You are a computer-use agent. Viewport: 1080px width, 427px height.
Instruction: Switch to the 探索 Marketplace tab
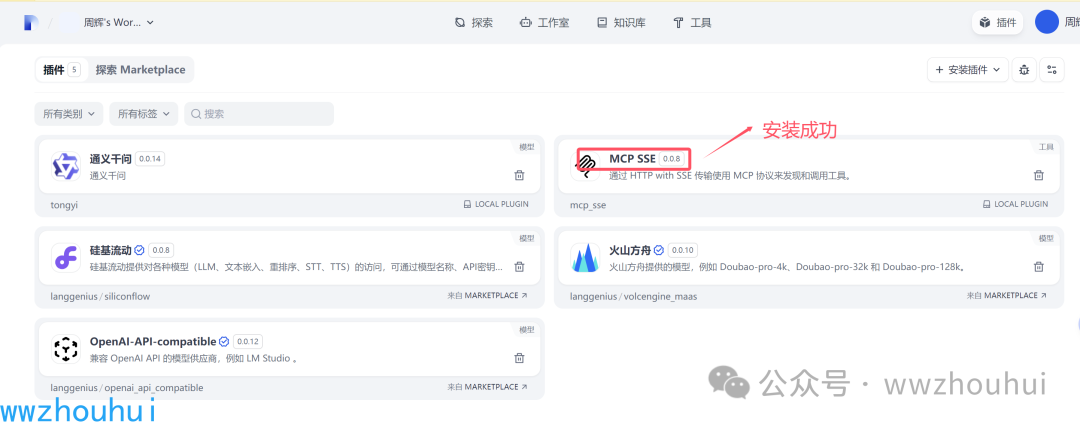coord(140,70)
